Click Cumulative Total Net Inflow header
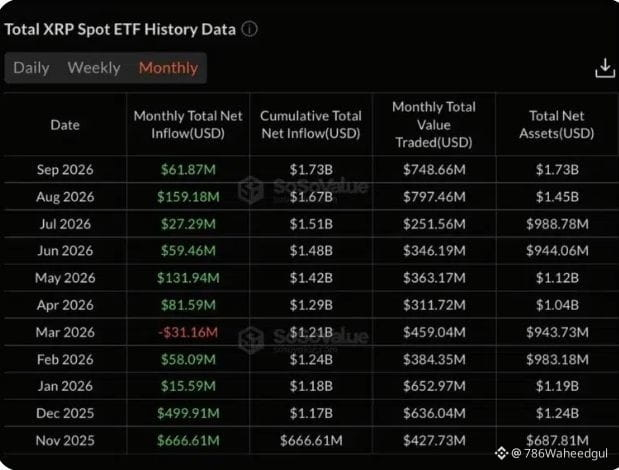 pos(311,125)
